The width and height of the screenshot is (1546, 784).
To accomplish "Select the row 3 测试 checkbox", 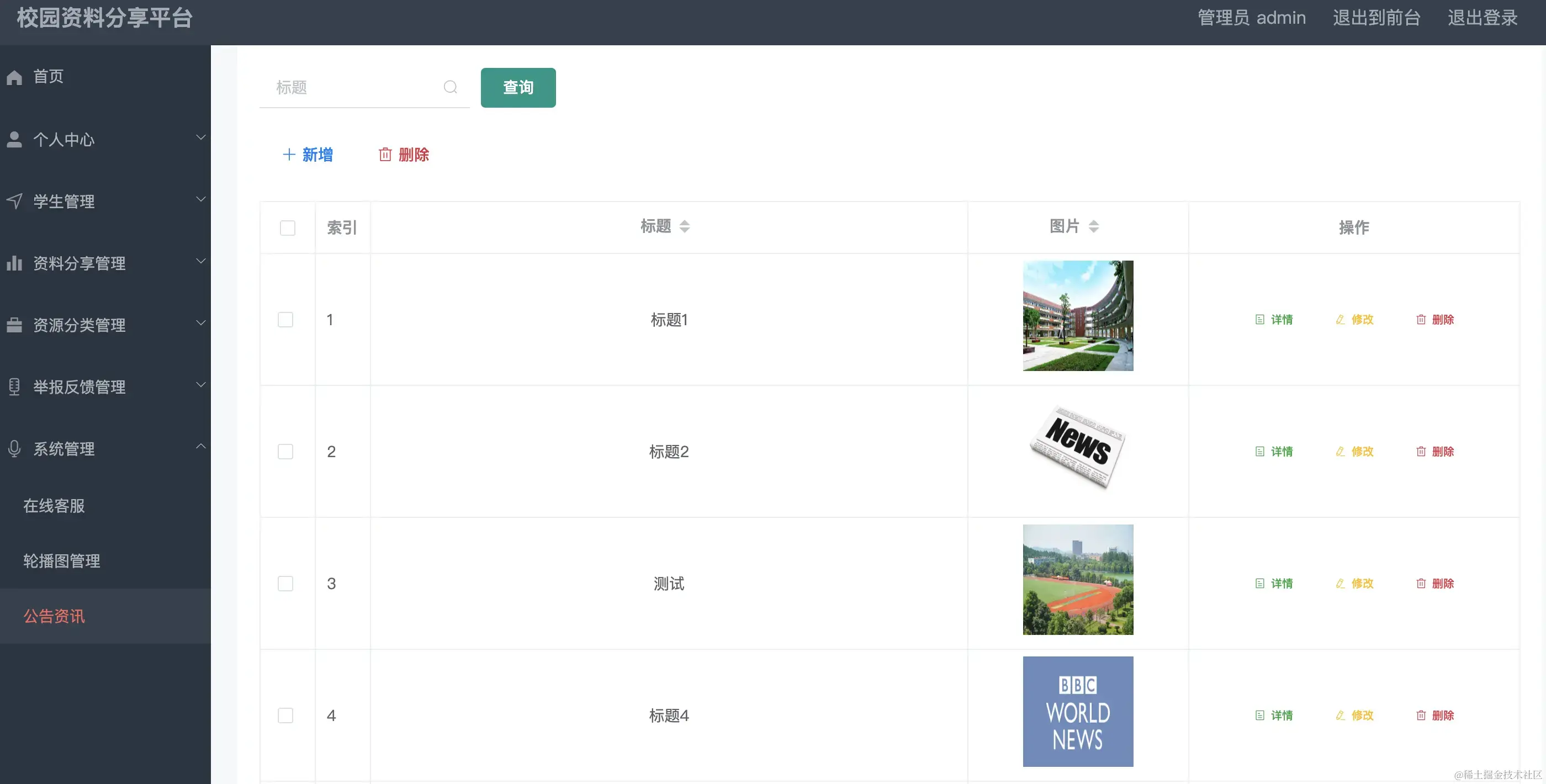I will pos(285,584).
